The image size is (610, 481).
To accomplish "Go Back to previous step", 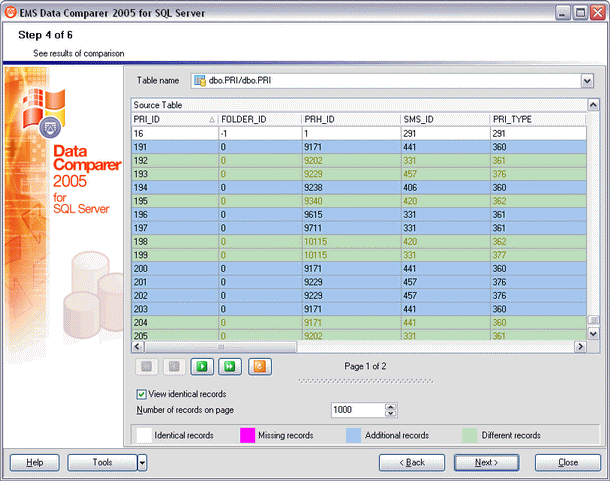I will pos(412,463).
